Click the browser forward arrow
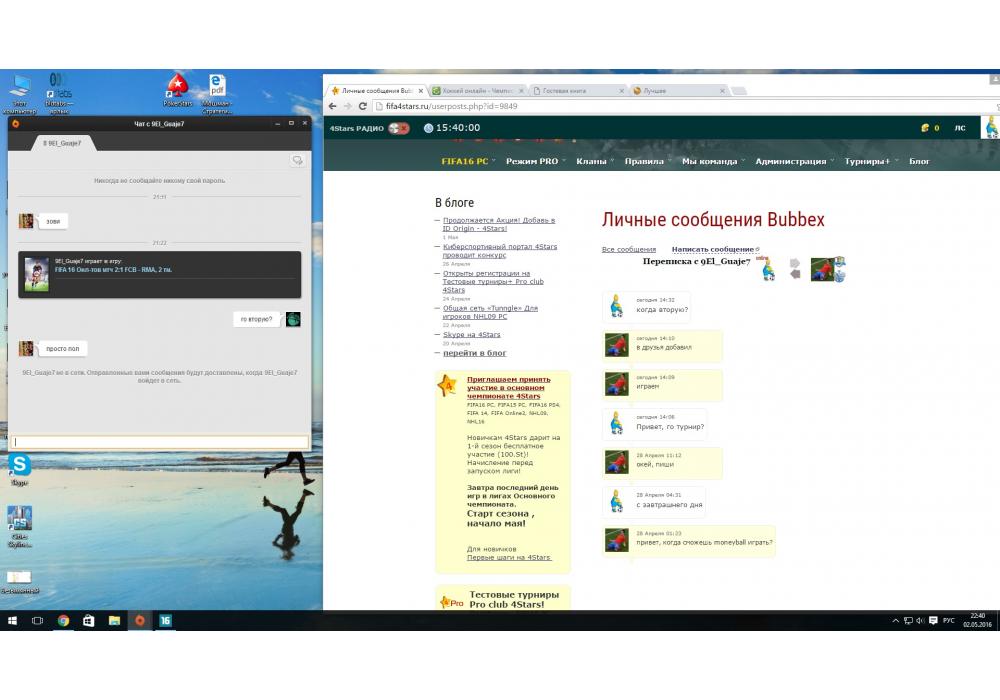 [x=348, y=106]
